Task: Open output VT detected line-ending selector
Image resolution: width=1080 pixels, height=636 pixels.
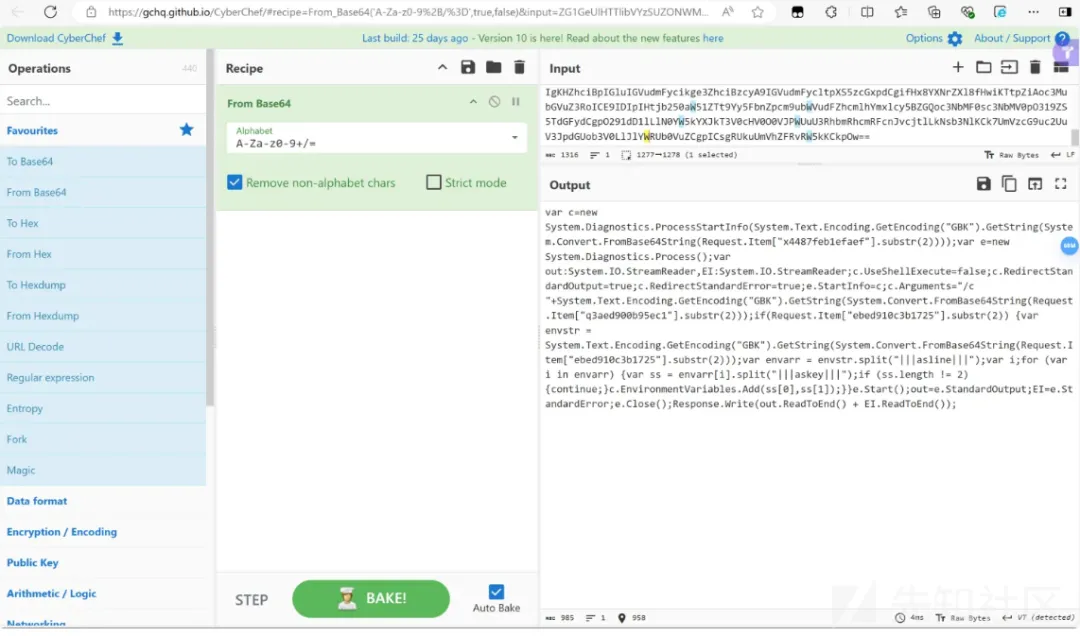Action: pyautogui.click(x=1038, y=617)
